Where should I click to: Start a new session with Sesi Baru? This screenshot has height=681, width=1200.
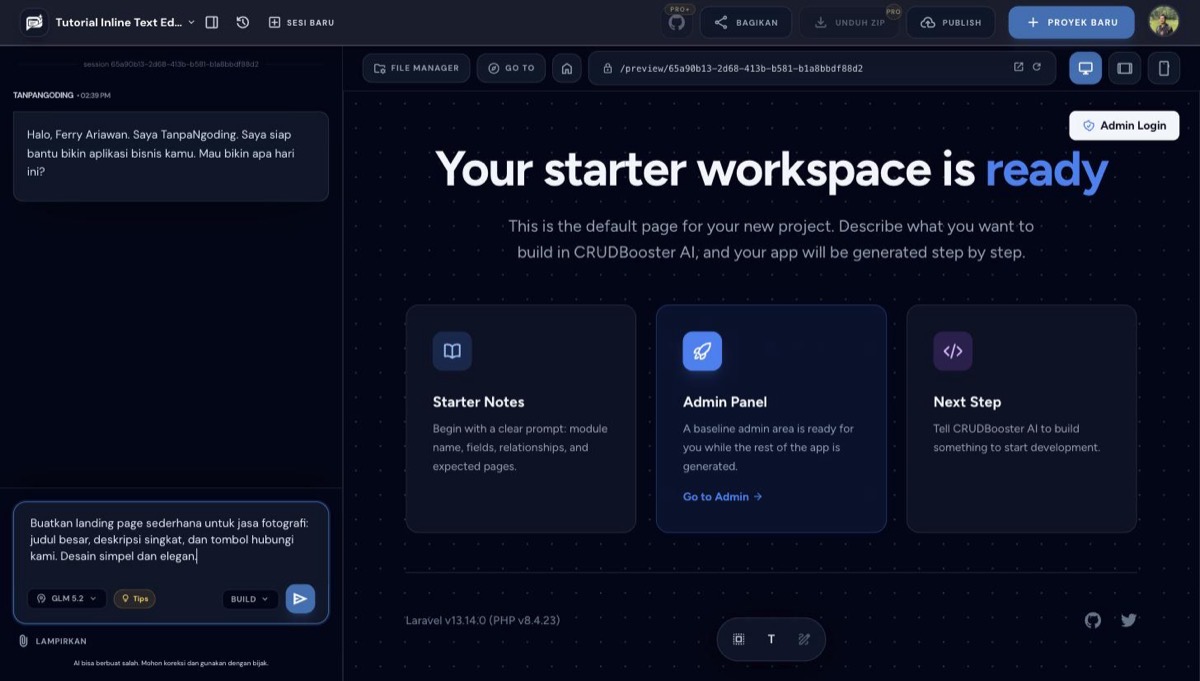[x=301, y=22]
